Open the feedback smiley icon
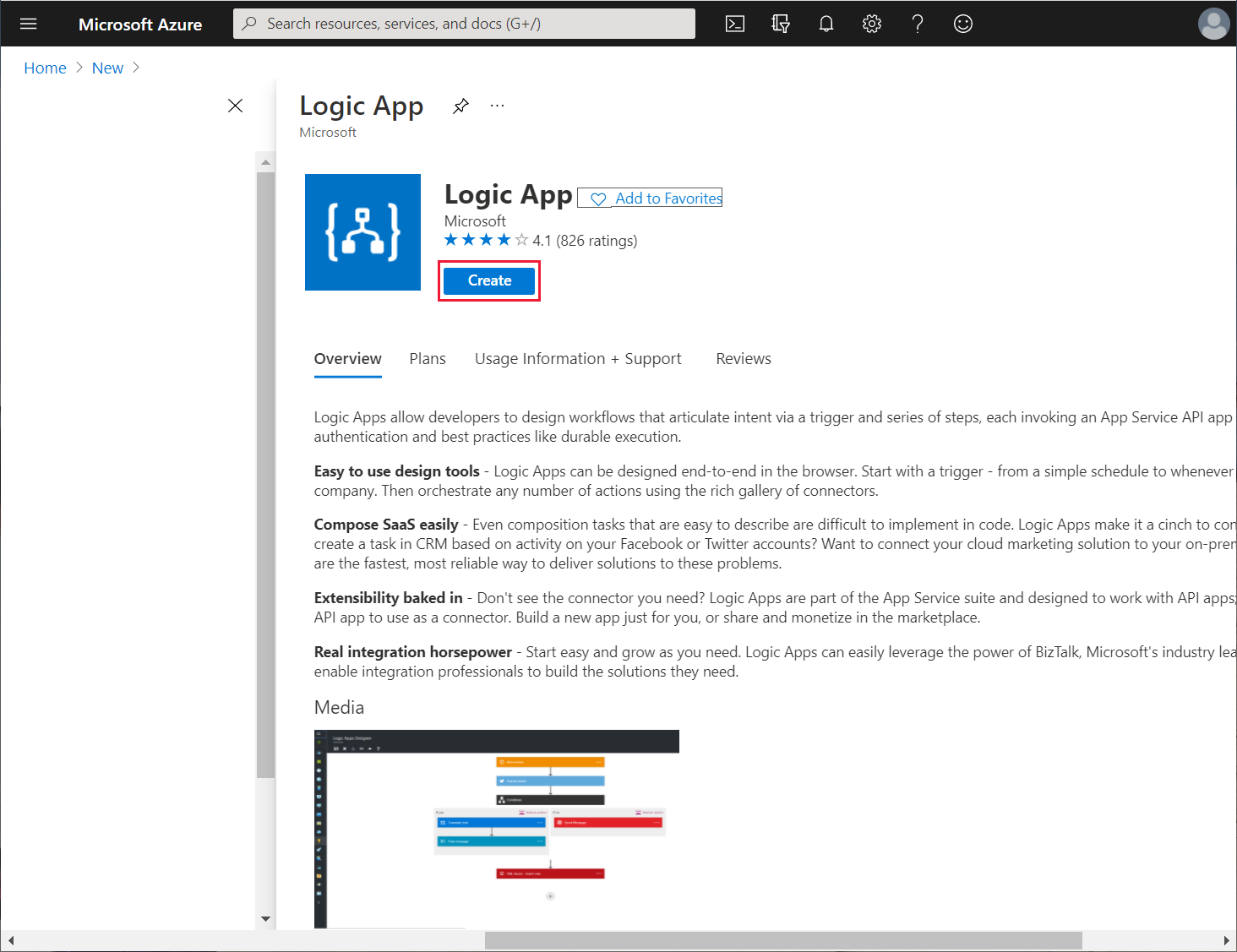1237x952 pixels. tap(963, 24)
